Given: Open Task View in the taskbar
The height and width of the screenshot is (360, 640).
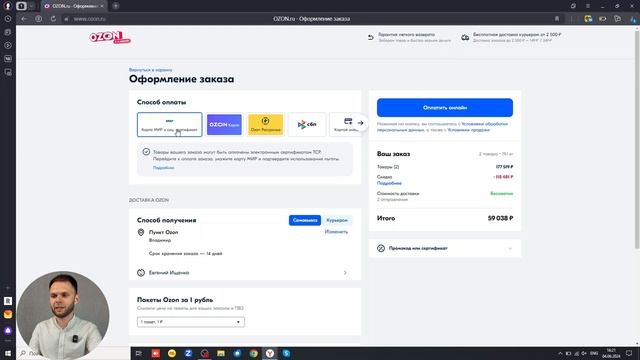Looking at the screenshot, I should 138,353.
